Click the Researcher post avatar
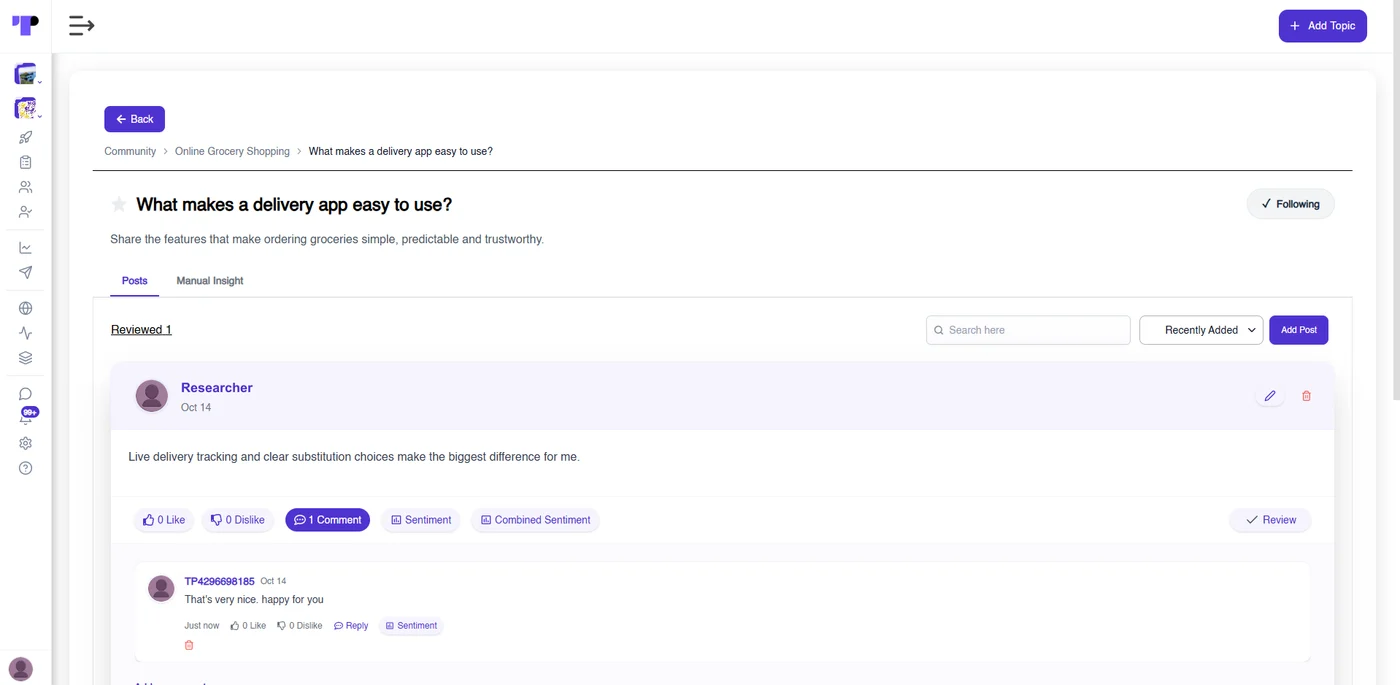 (152, 396)
